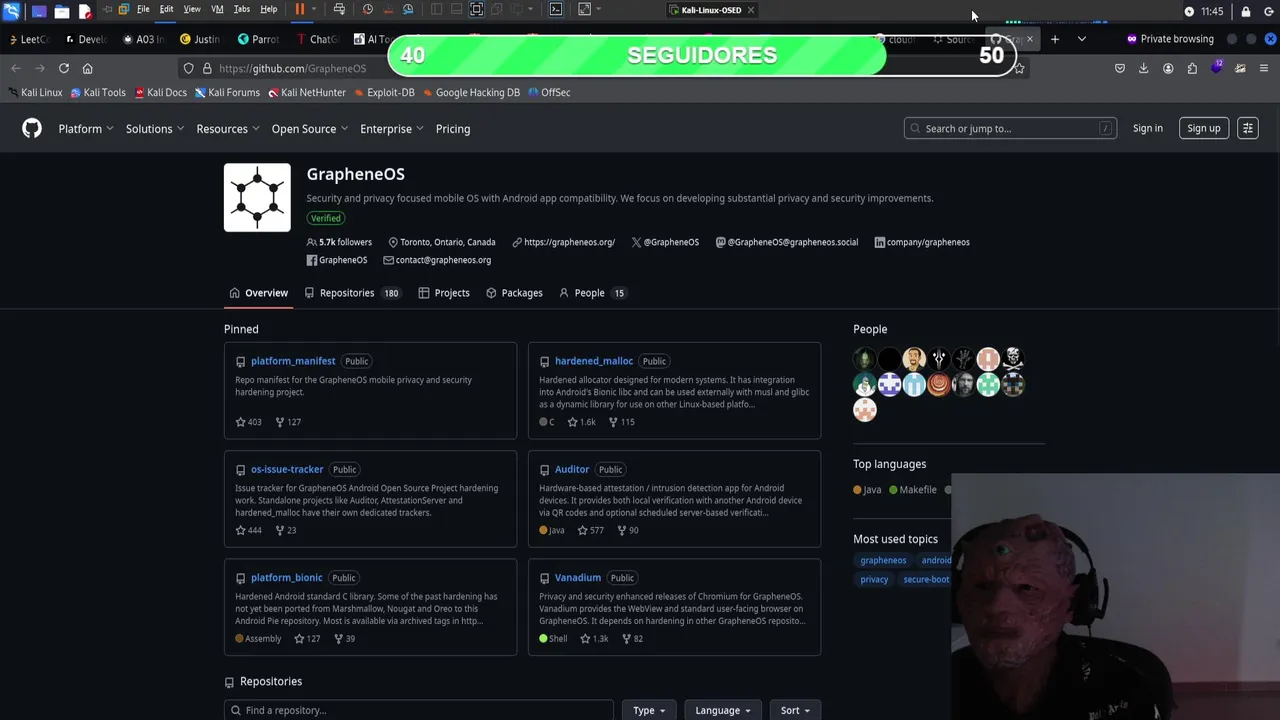Click the GitHub octocat logo

click(x=32, y=128)
